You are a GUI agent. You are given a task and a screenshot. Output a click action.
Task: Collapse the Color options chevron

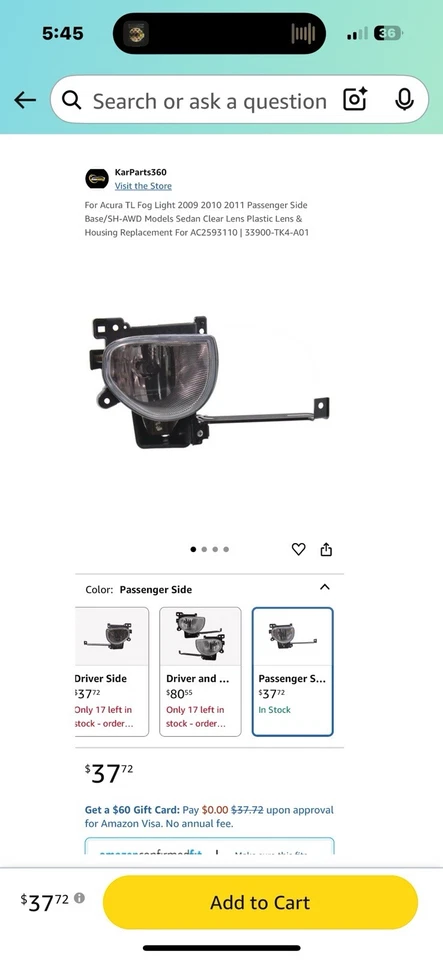[x=325, y=587]
